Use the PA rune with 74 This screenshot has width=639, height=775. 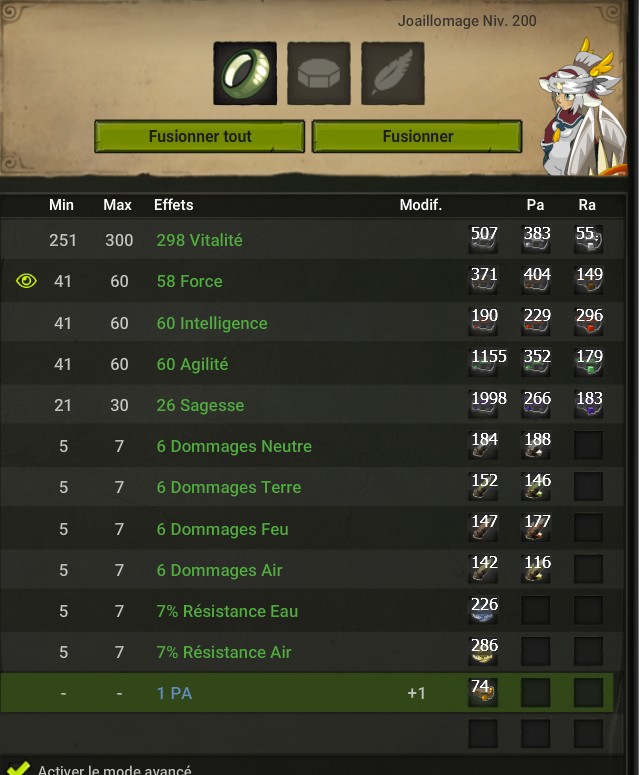coord(483,692)
